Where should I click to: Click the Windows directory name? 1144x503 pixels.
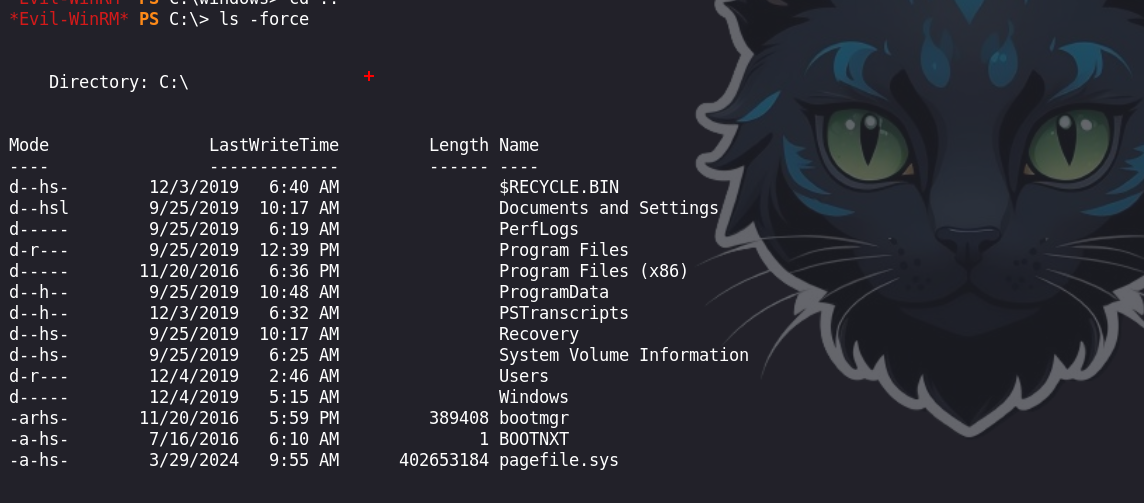pyautogui.click(x=534, y=397)
